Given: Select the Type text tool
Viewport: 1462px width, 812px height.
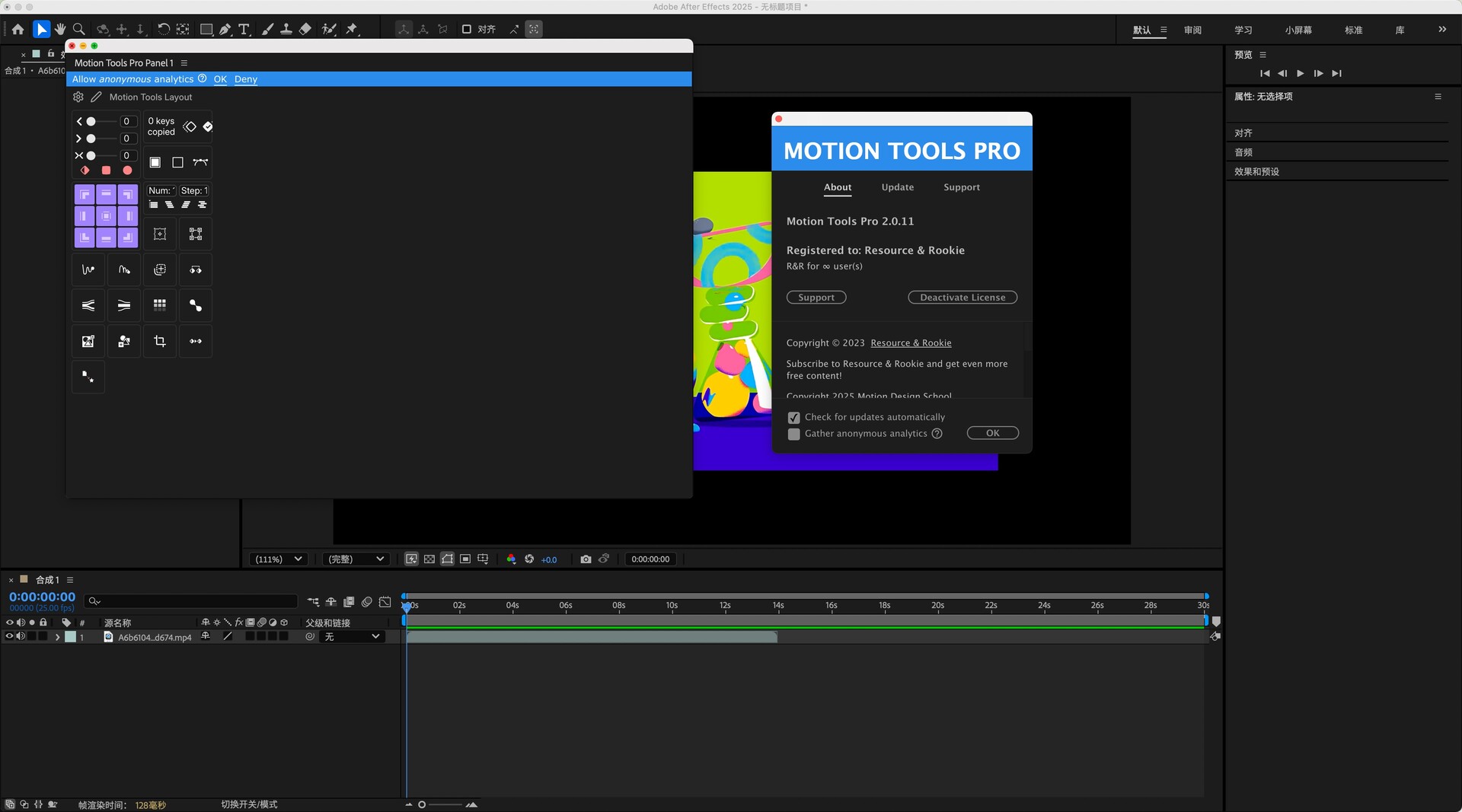Looking at the screenshot, I should 244,29.
